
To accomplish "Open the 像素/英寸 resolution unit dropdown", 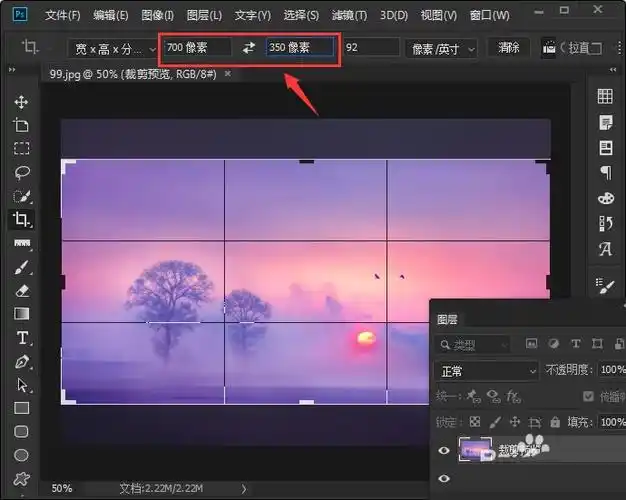I will coord(441,49).
